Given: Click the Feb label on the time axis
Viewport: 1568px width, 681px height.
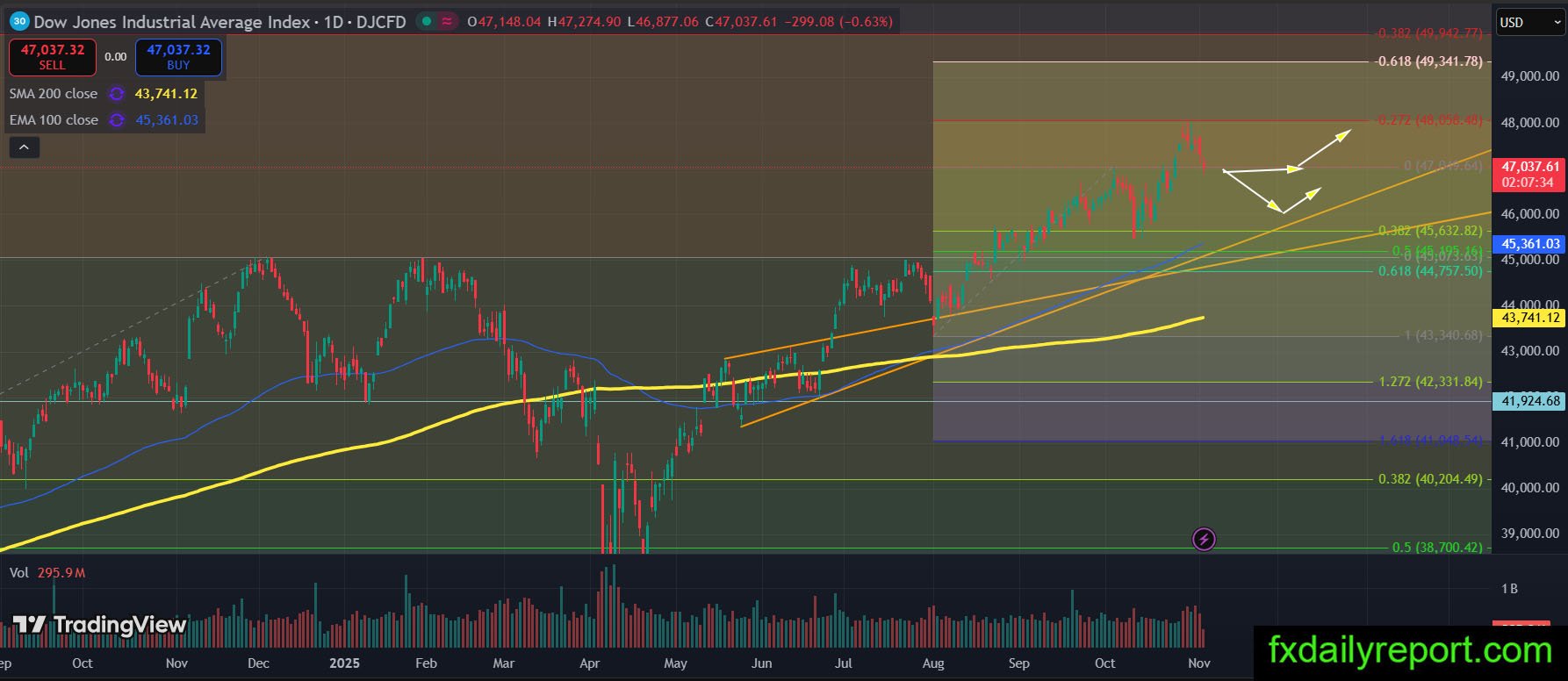Looking at the screenshot, I should [x=426, y=663].
